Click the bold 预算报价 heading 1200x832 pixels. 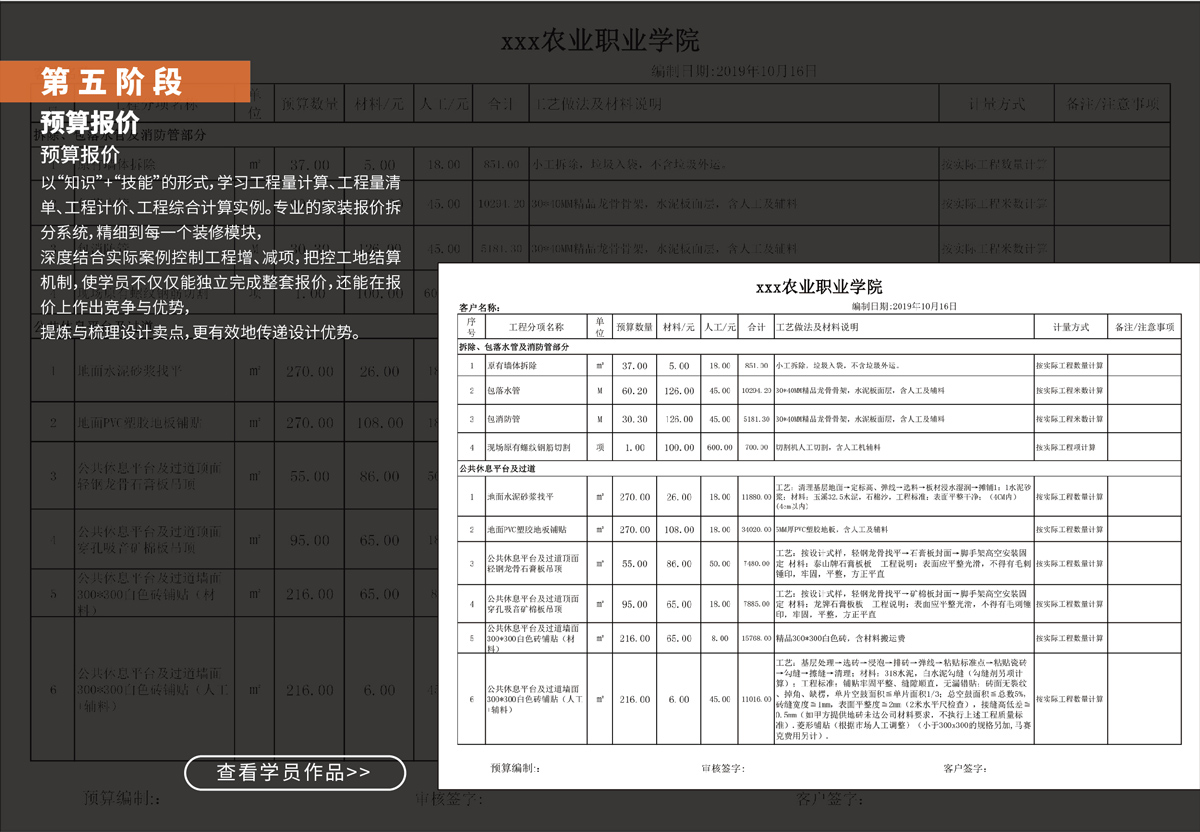click(89, 125)
